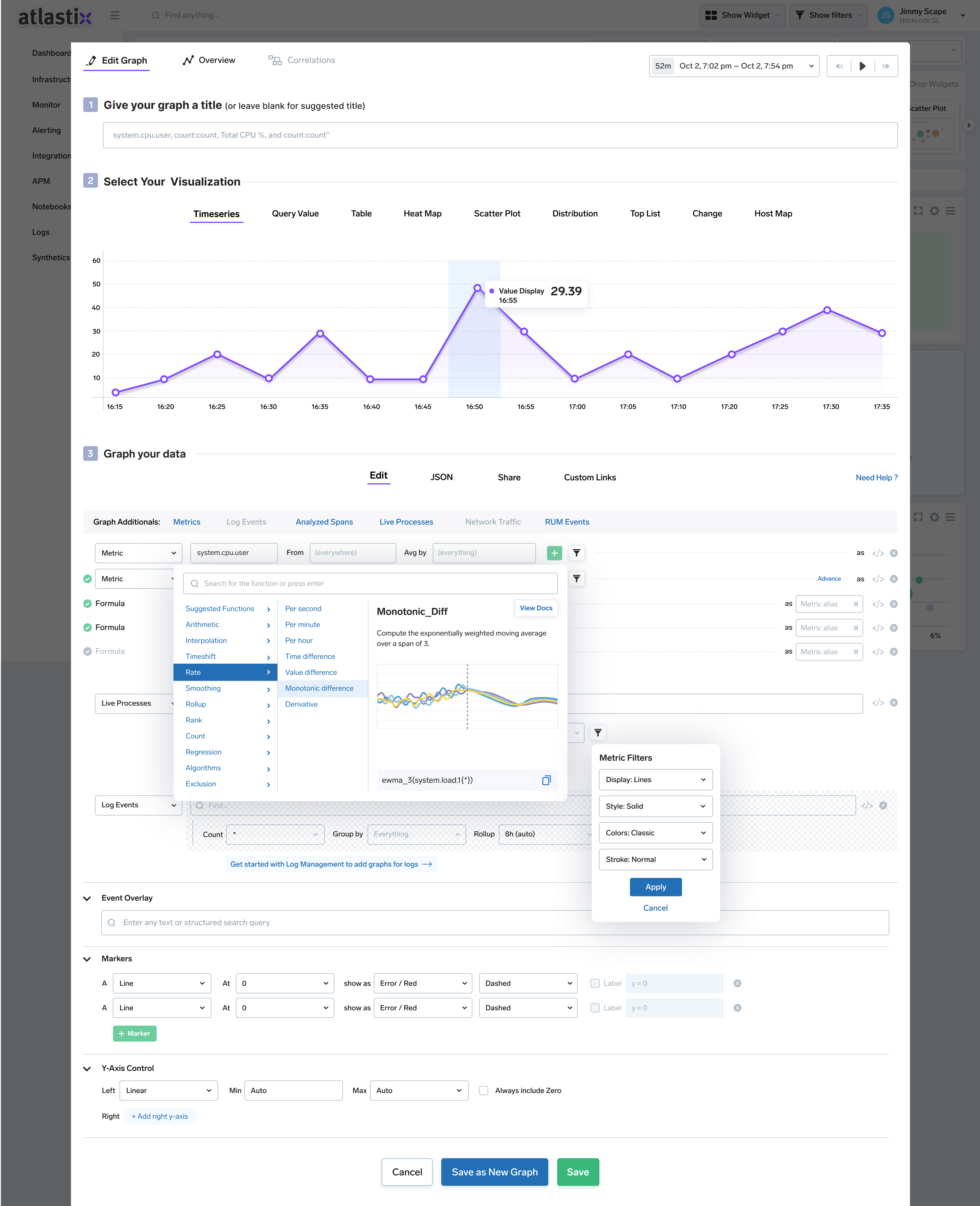
Task: Remove the first marker with its X icon
Action: click(x=737, y=984)
